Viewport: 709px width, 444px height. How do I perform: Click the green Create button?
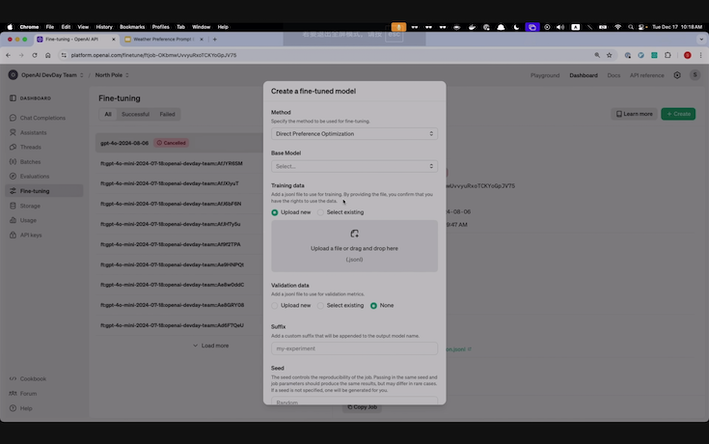click(x=678, y=114)
